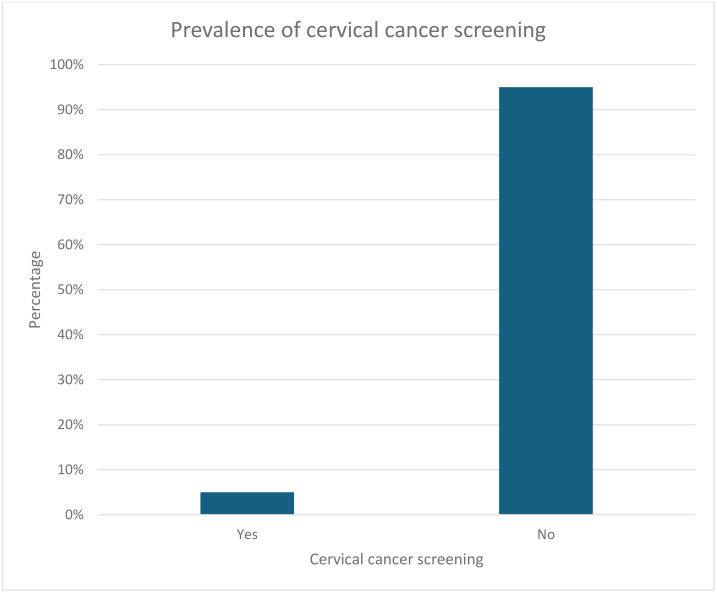
Task: Click the 'No' category label
Action: 546,534
